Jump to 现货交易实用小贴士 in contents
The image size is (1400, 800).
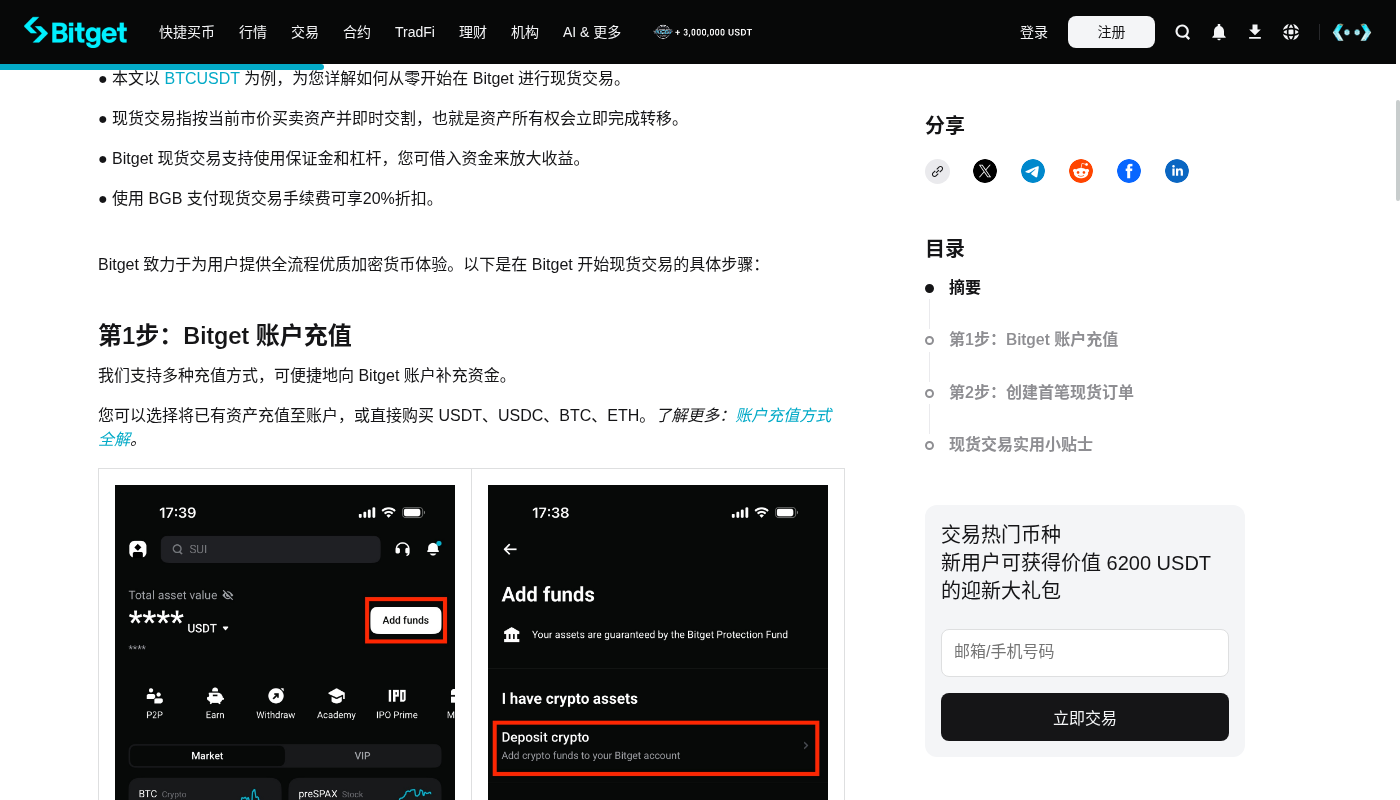point(1021,444)
